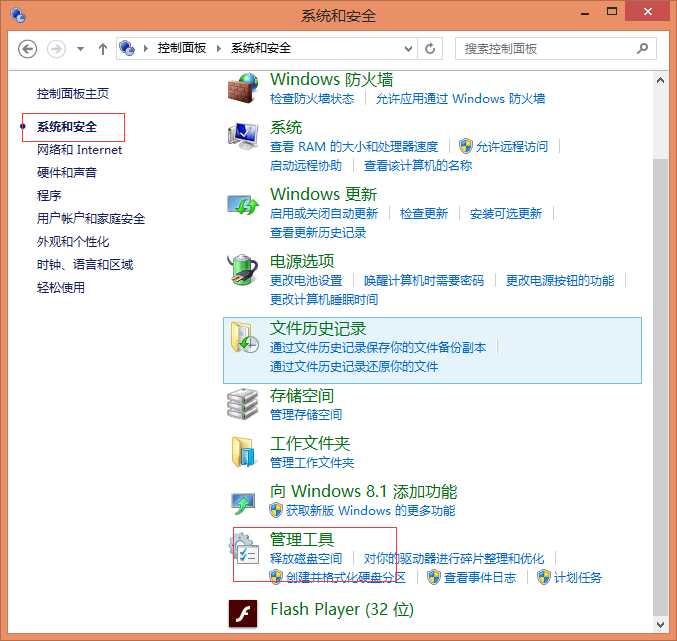This screenshot has width=677, height=641.
Task: Open 网络和 Internet category
Action: coord(79,150)
